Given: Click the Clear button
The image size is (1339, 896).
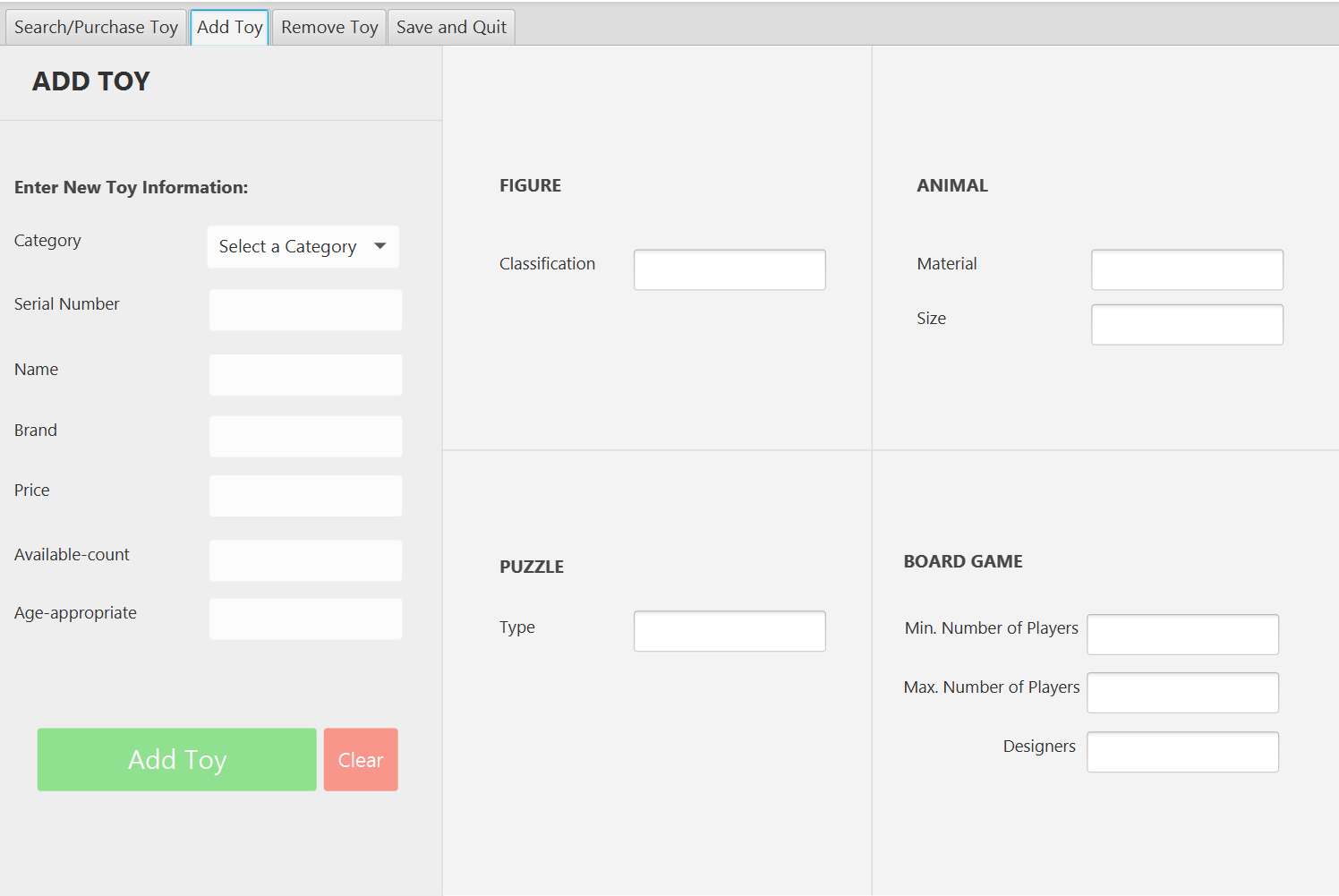Looking at the screenshot, I should point(361,760).
